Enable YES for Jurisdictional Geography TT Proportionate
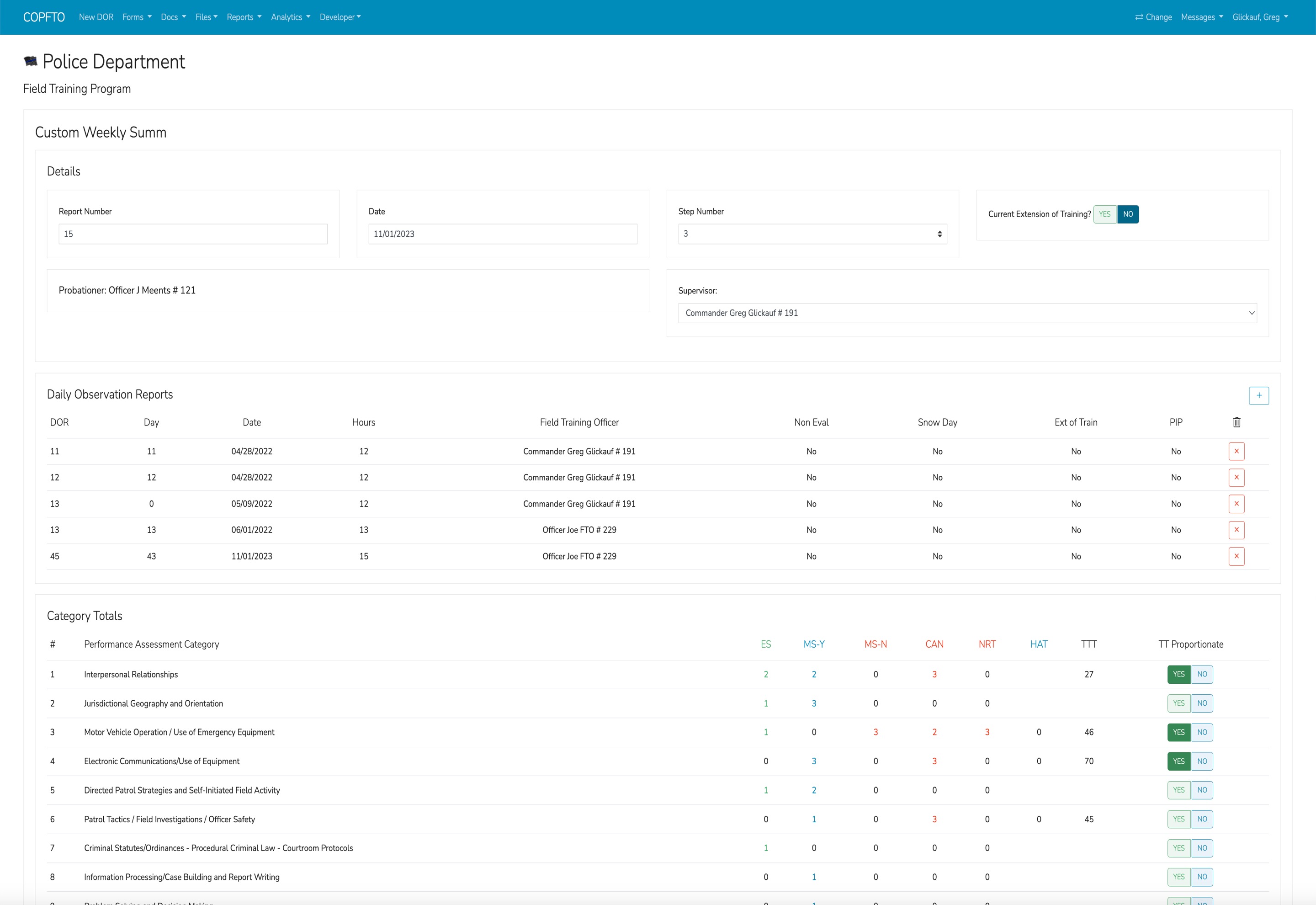The image size is (1316, 905). point(1178,703)
